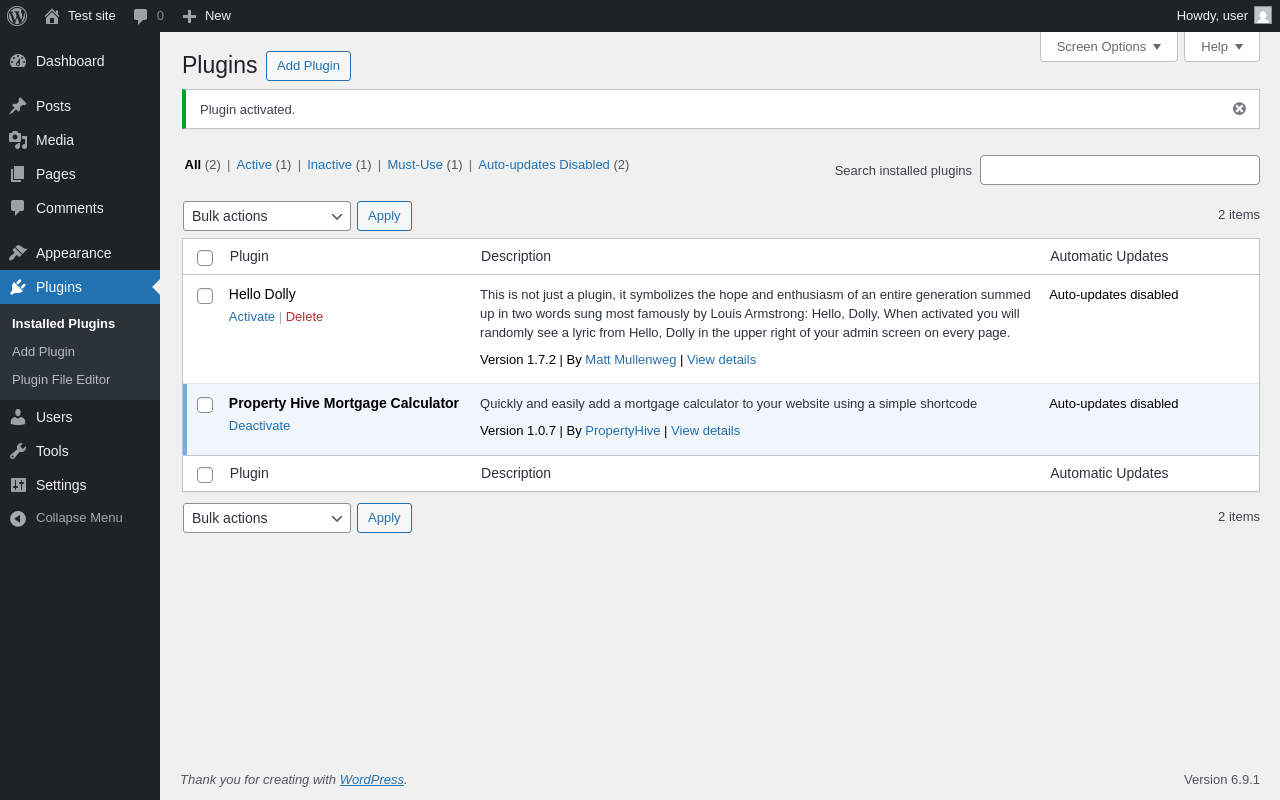Image resolution: width=1280 pixels, height=800 pixels.
Task: Click the Appearance paintbrush icon
Action: (18, 253)
